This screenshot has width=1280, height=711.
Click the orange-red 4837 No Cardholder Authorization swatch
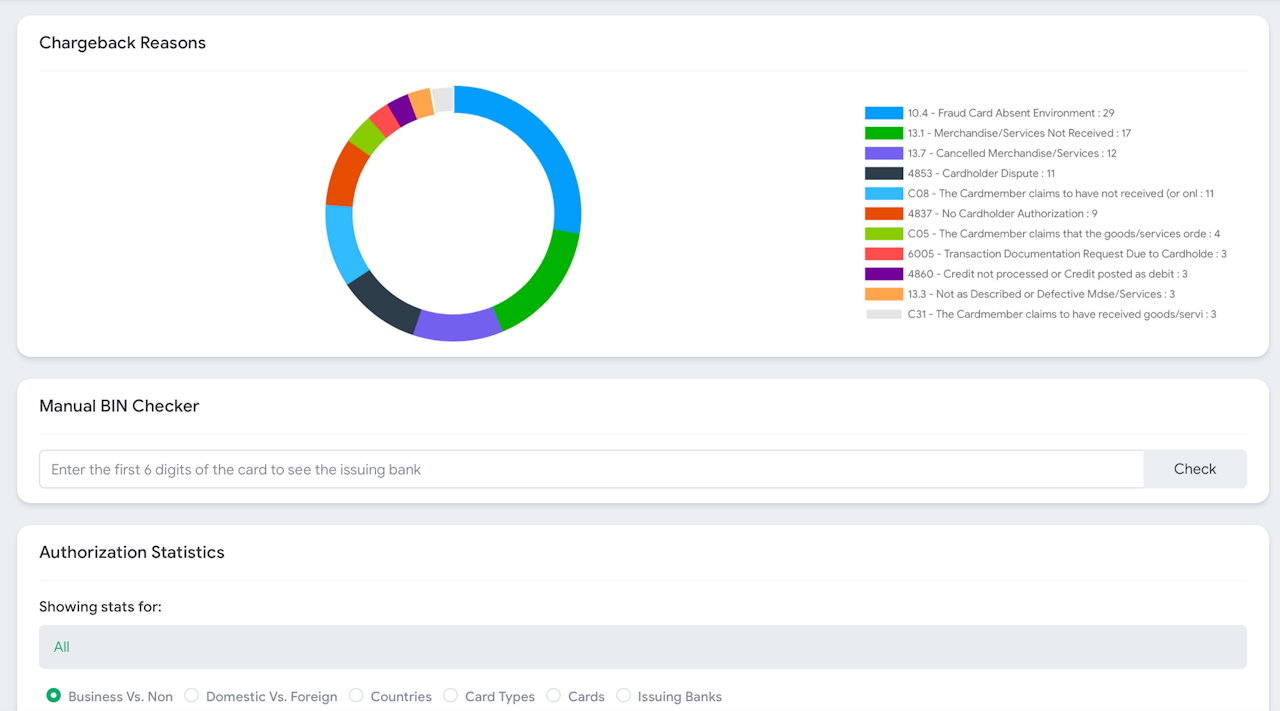pyautogui.click(x=883, y=213)
